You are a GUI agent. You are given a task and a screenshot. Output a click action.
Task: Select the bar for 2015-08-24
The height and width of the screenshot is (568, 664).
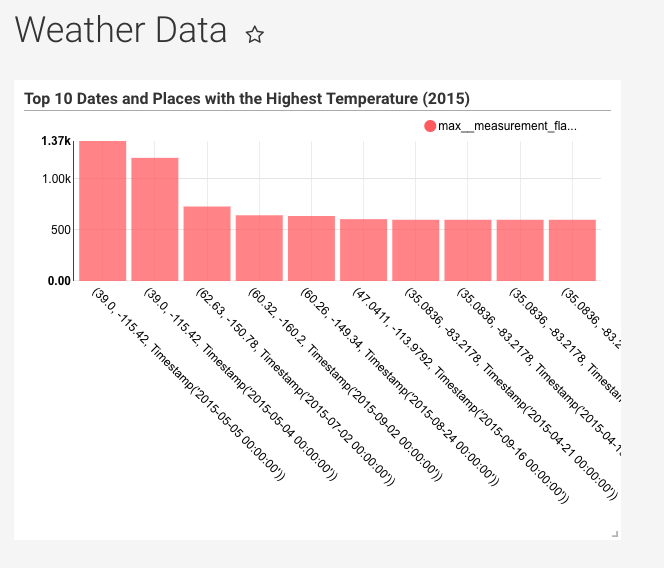(x=311, y=248)
